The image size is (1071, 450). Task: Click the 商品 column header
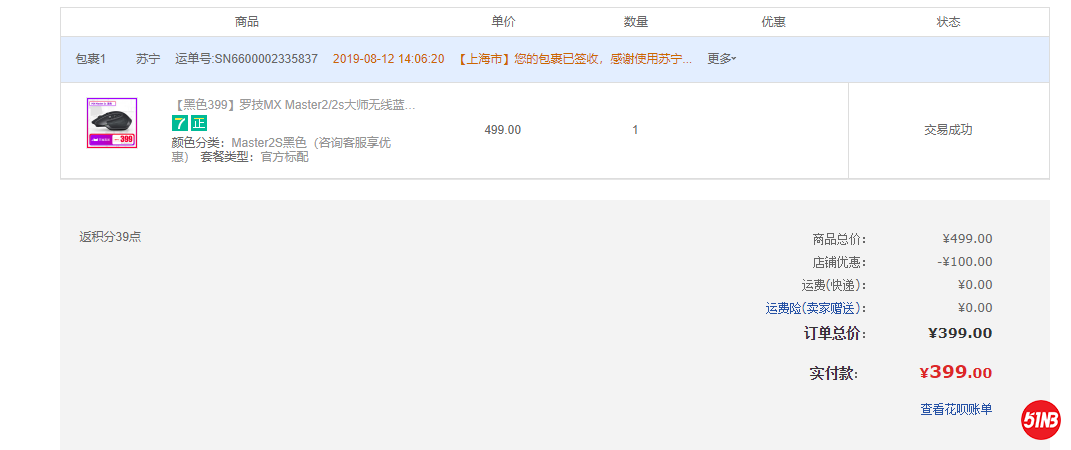click(247, 22)
